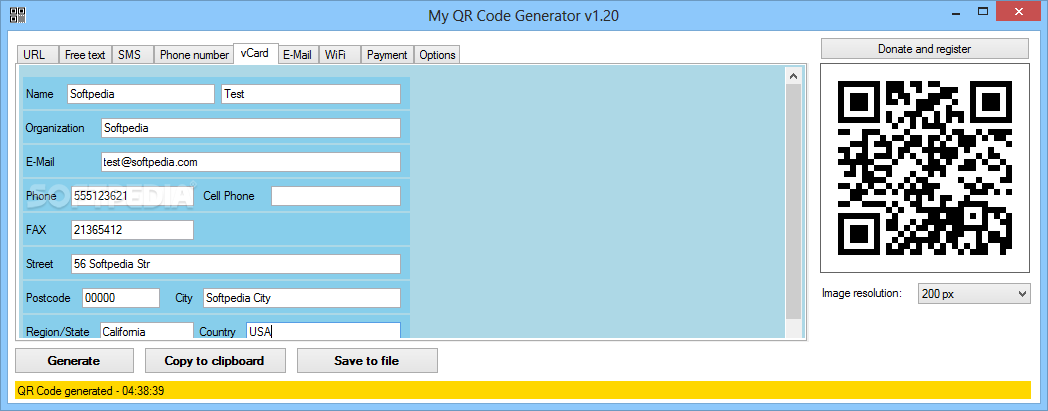
Task: Click the generated QR code image
Action: 925,168
